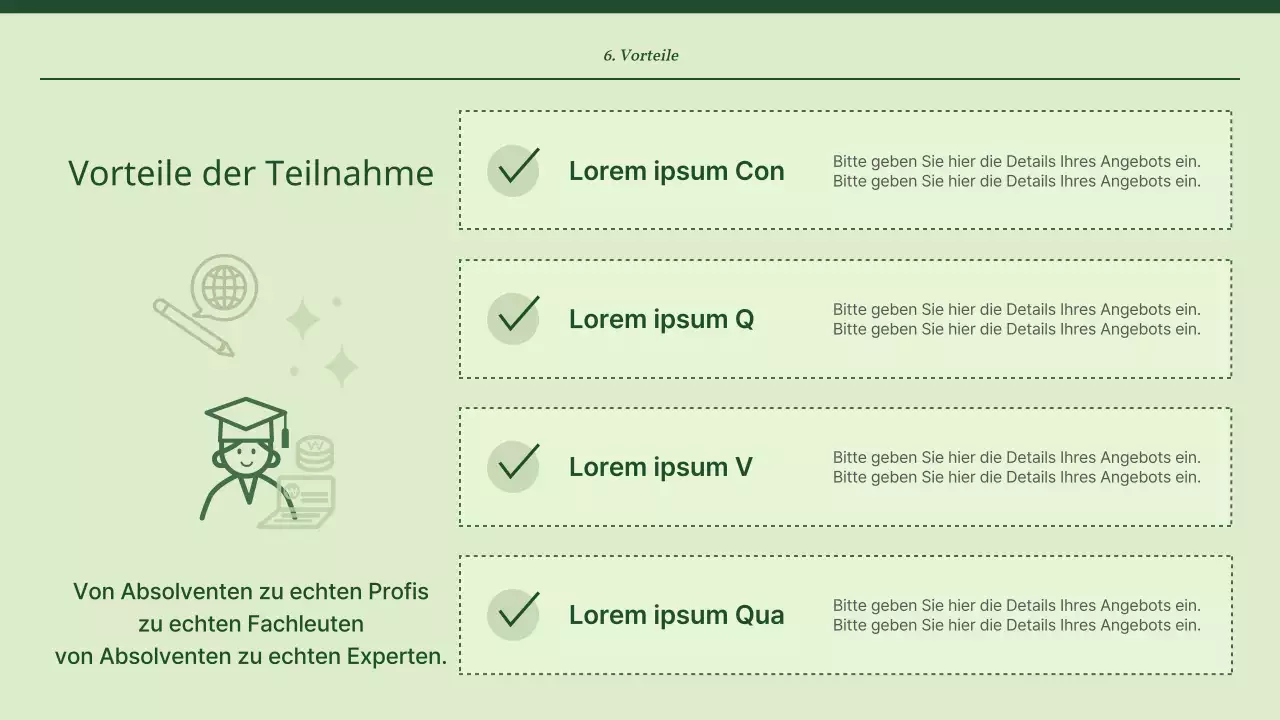
Task: Select description text in the last benefit box
Action: (x=1016, y=615)
